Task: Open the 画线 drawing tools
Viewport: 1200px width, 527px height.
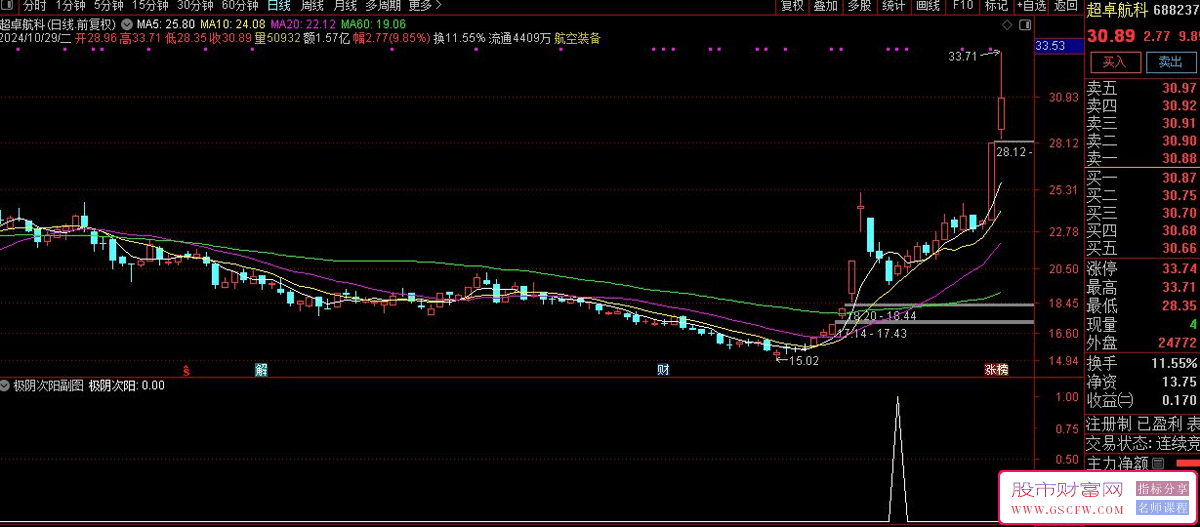Action: coord(928,6)
